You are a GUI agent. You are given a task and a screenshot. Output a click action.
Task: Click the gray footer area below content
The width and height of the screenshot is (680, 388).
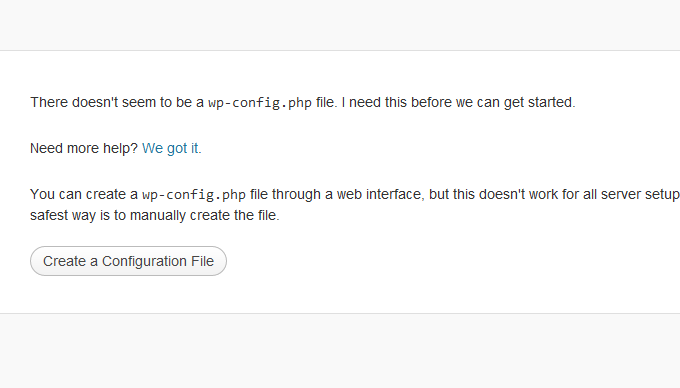tap(340, 351)
